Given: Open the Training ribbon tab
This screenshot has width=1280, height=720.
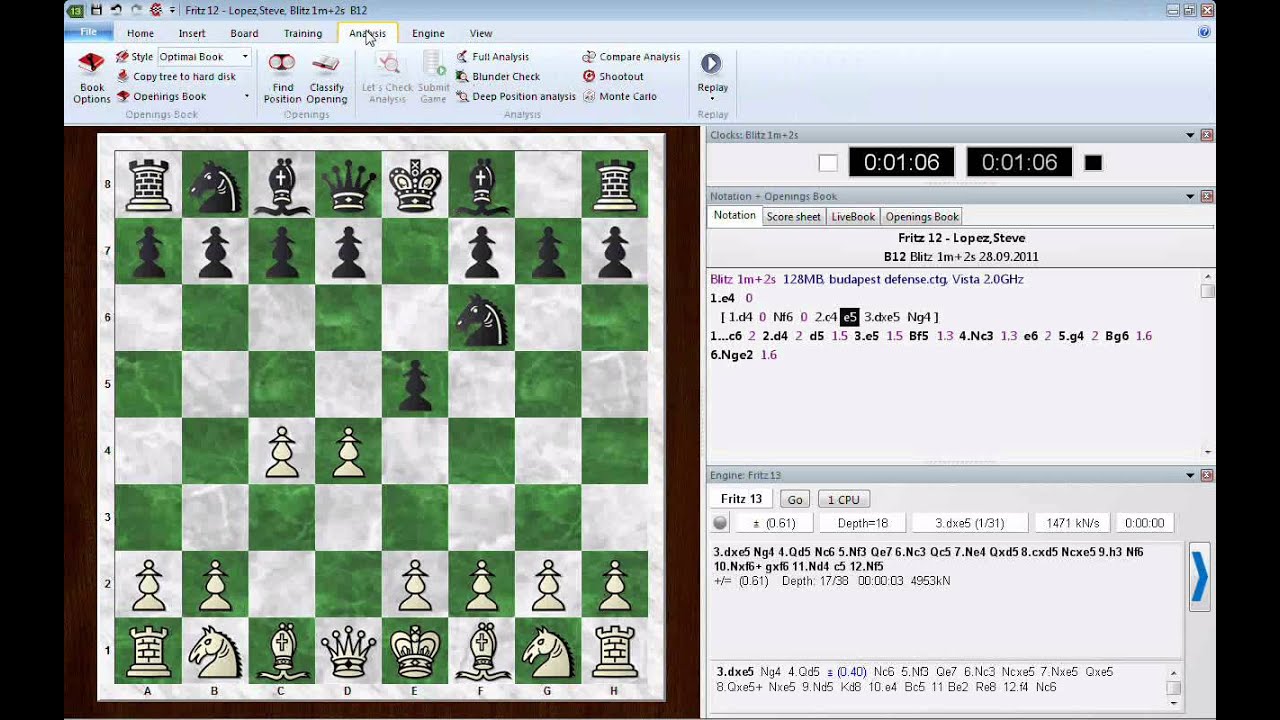Looking at the screenshot, I should [303, 33].
